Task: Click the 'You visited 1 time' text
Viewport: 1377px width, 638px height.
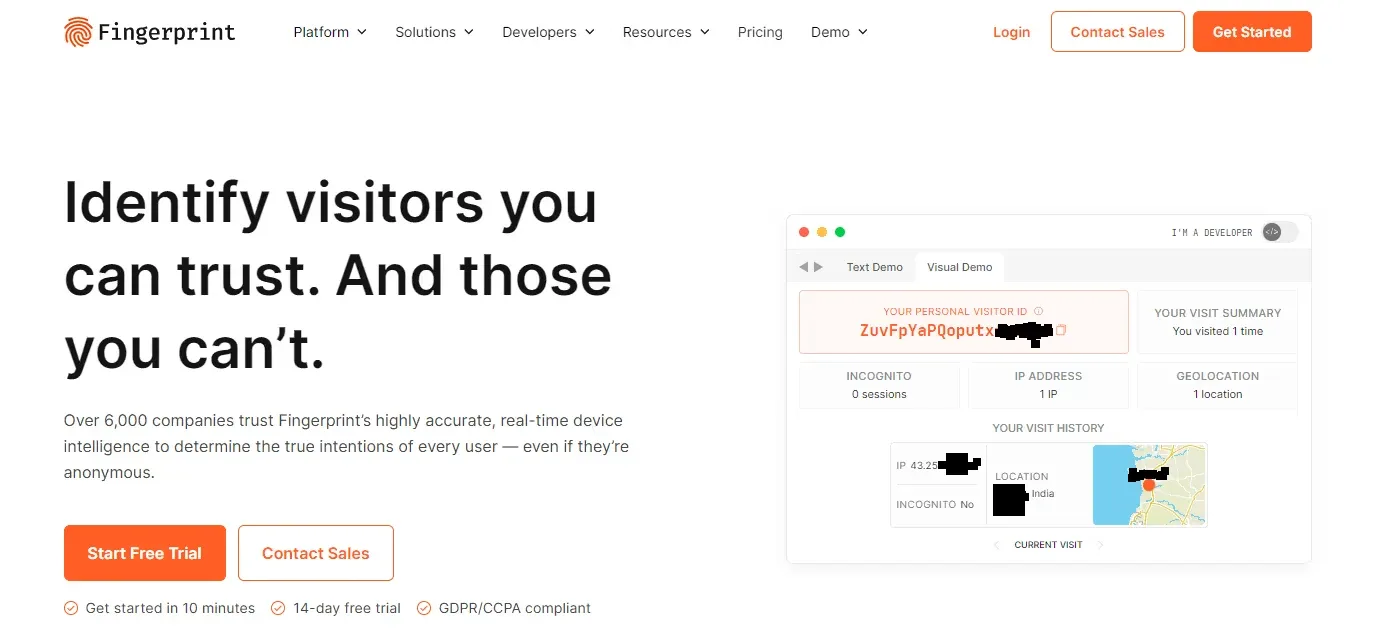Action: (1217, 331)
